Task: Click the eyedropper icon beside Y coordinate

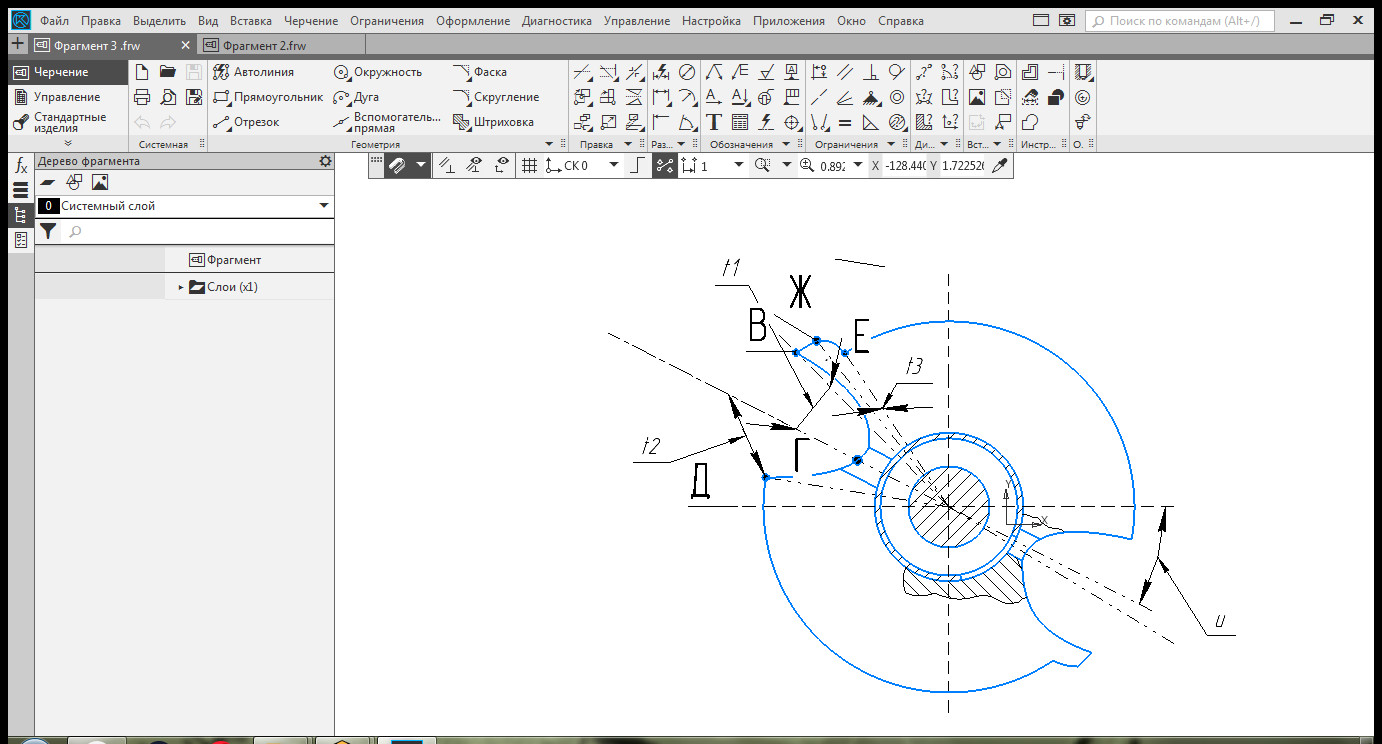Action: tap(998, 166)
